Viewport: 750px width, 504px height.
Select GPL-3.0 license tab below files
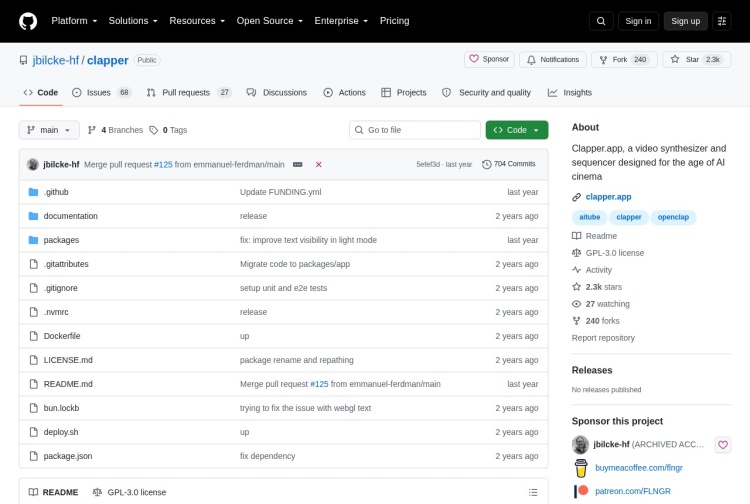pyautogui.click(x=129, y=492)
